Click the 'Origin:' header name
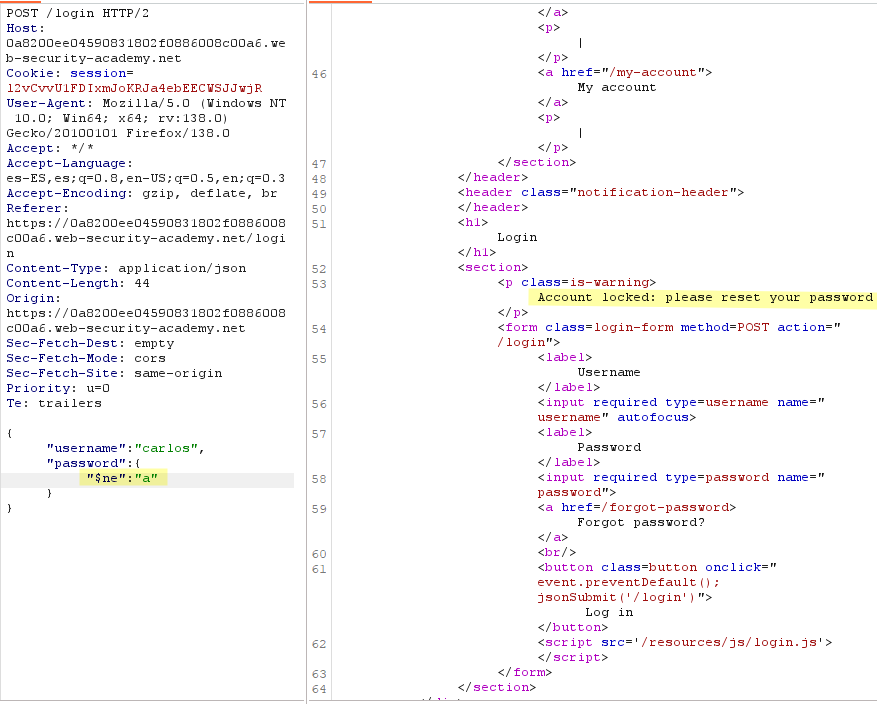The height and width of the screenshot is (704, 877). click(x=34, y=298)
